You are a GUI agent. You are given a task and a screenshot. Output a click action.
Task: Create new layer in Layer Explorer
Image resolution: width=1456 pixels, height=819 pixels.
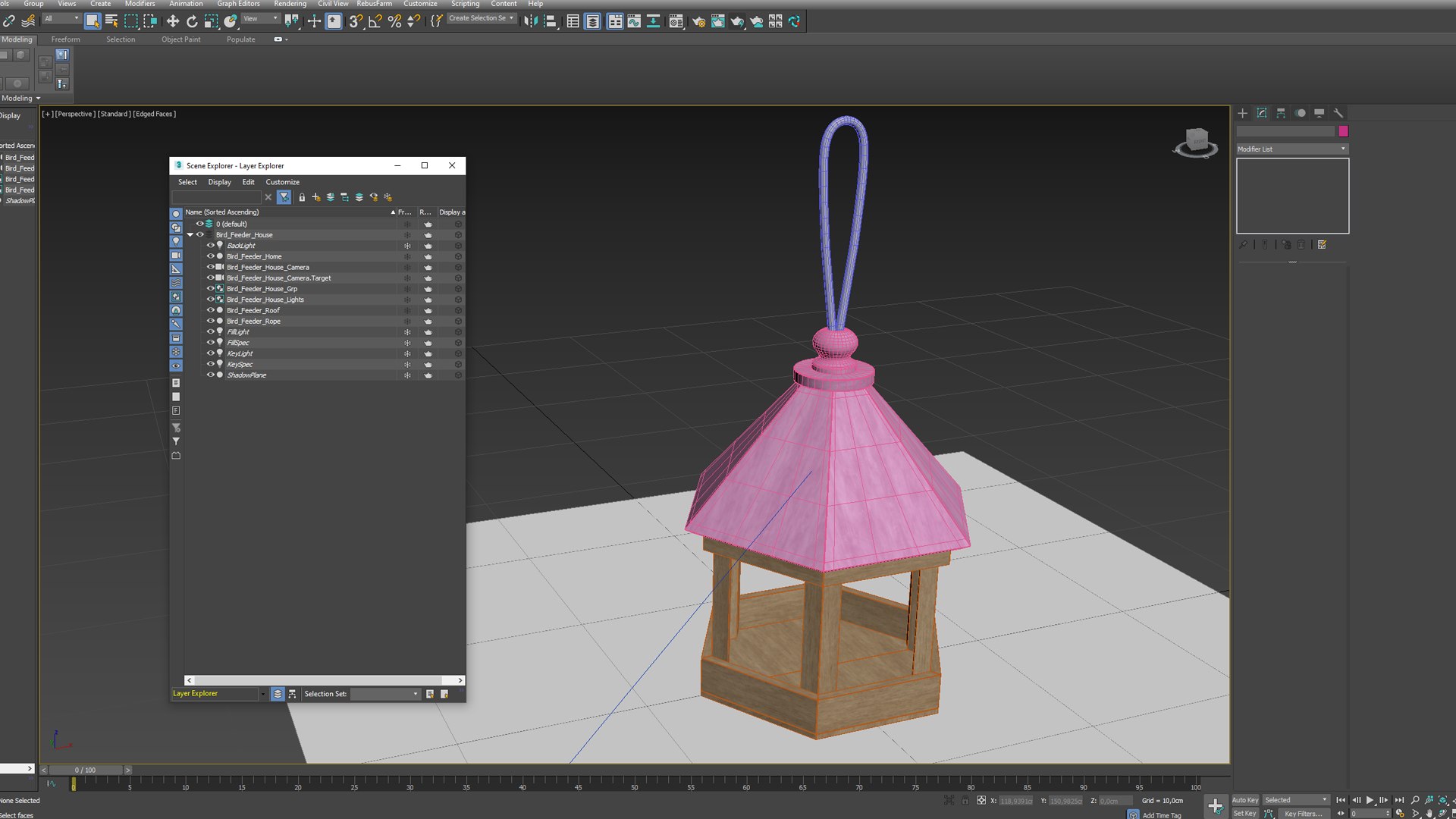coord(316,197)
